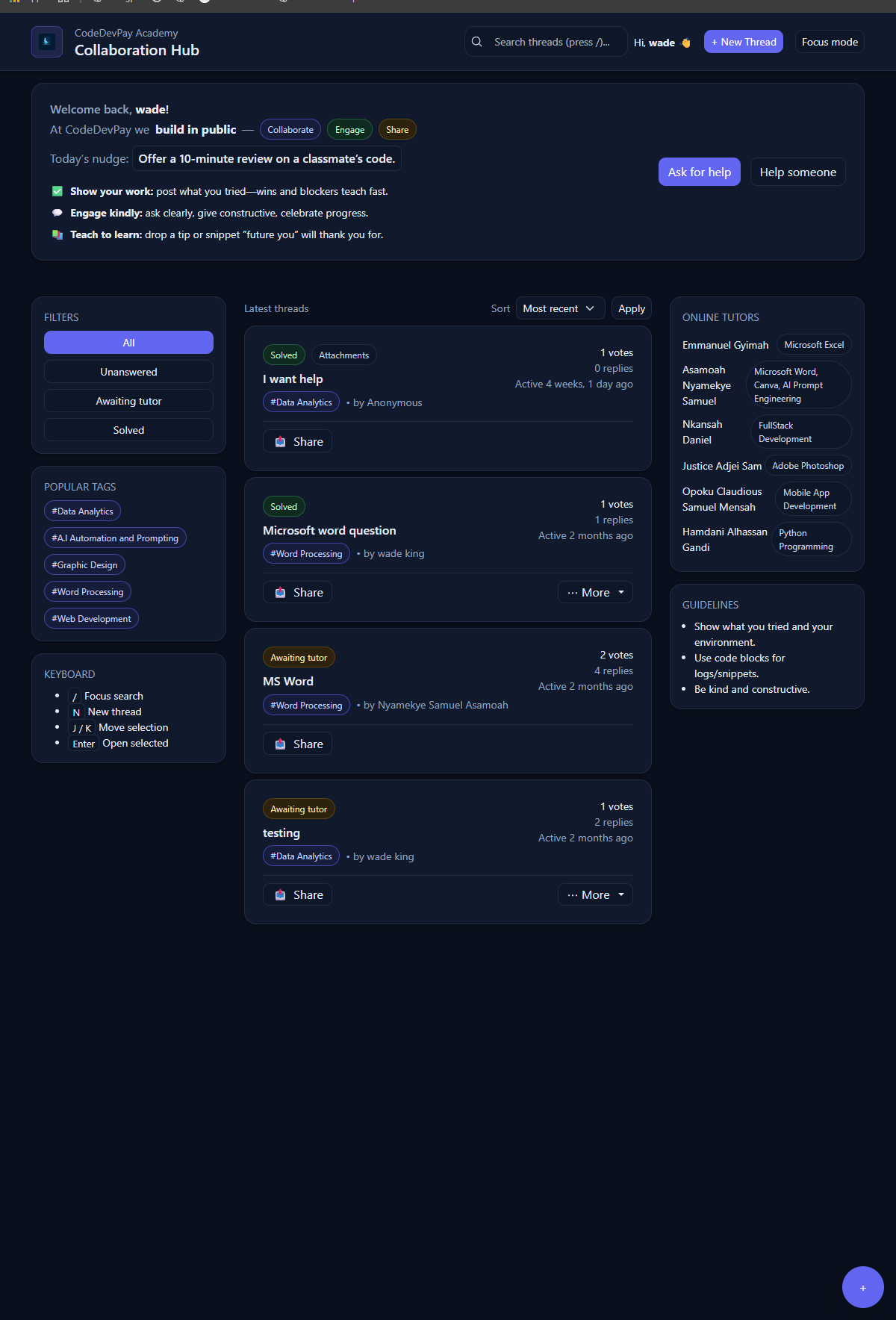This screenshot has width=896, height=1320.
Task: Click the floating plus button at bottom right
Action: tap(863, 1287)
